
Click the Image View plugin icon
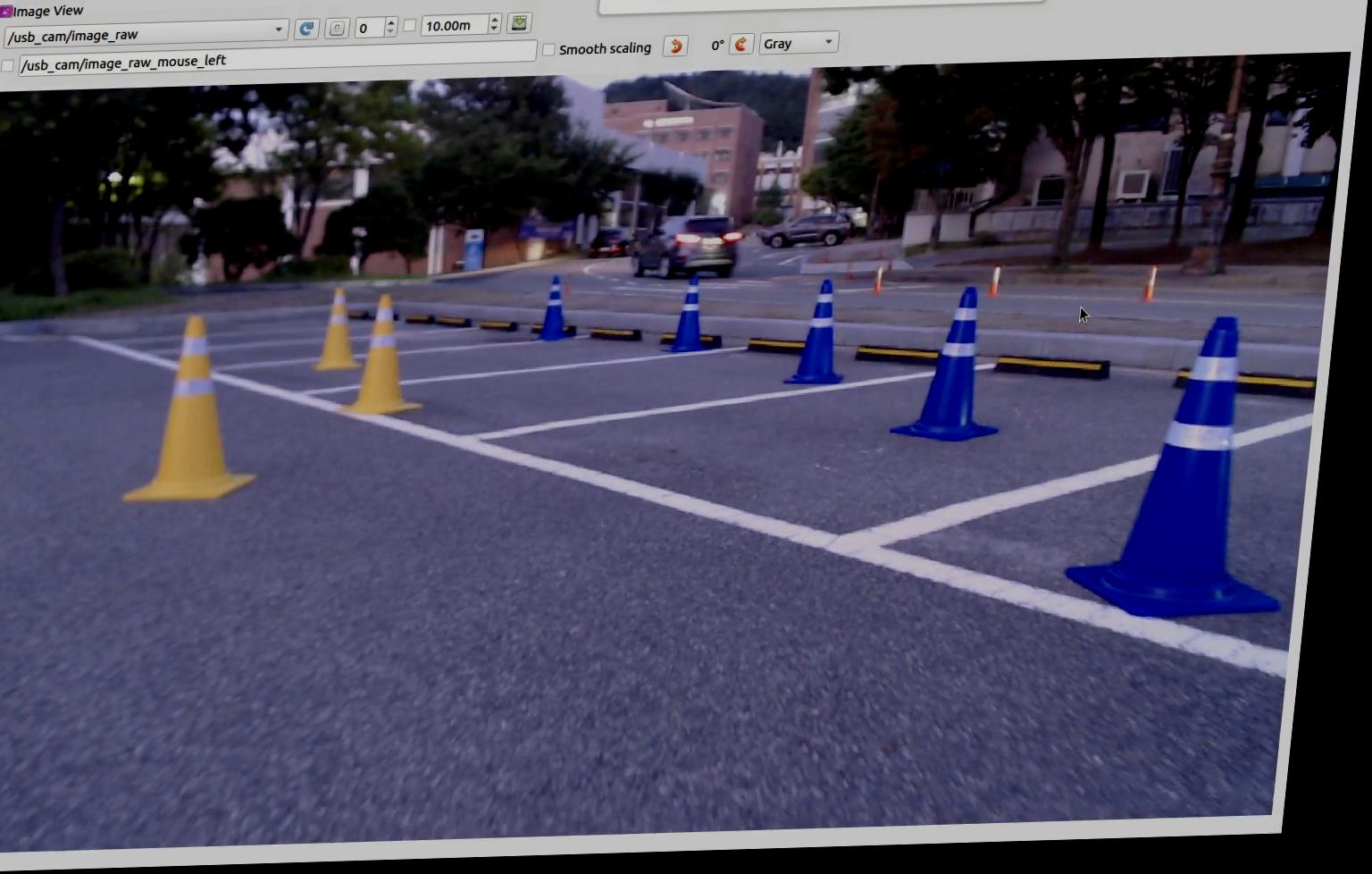(x=5, y=11)
